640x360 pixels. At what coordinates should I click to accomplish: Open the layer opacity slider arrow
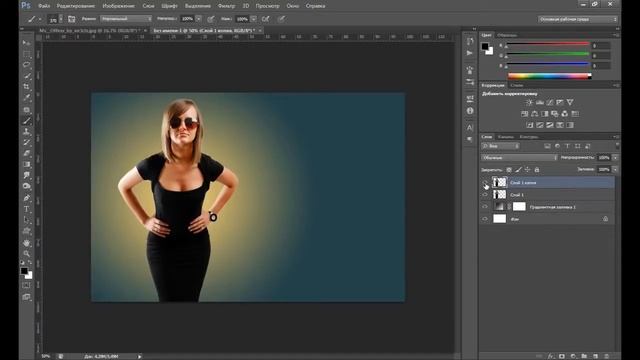[x=616, y=158]
